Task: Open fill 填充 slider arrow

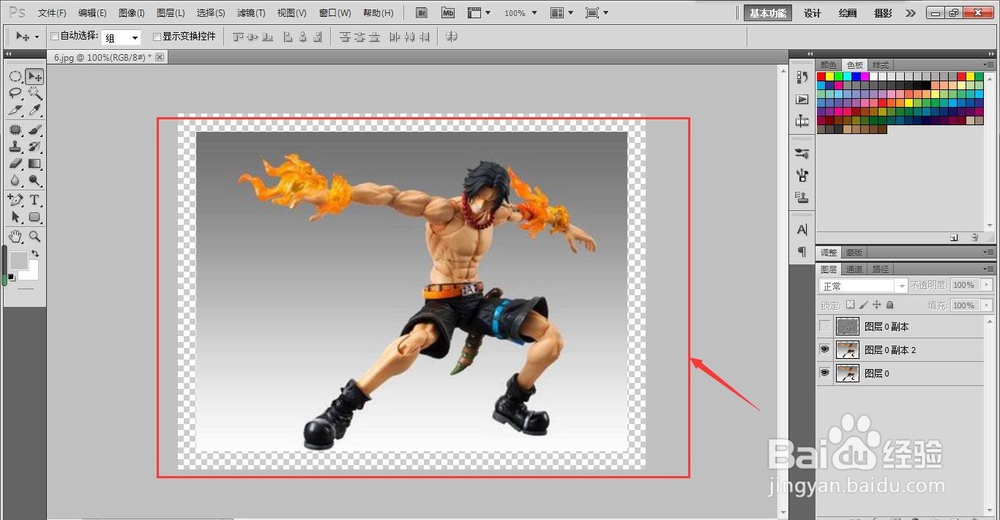Action: [987, 305]
